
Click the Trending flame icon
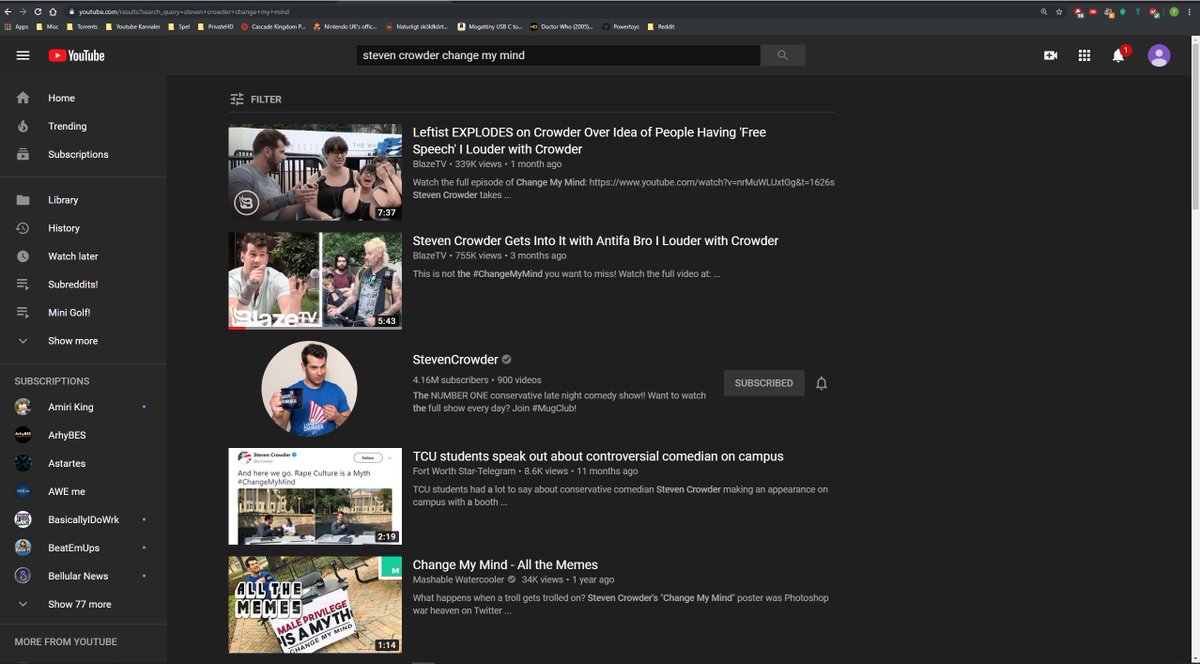pos(23,126)
